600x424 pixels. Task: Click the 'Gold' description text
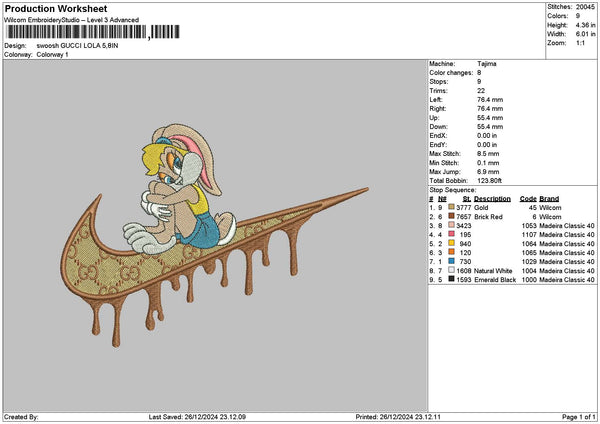[x=481, y=207]
